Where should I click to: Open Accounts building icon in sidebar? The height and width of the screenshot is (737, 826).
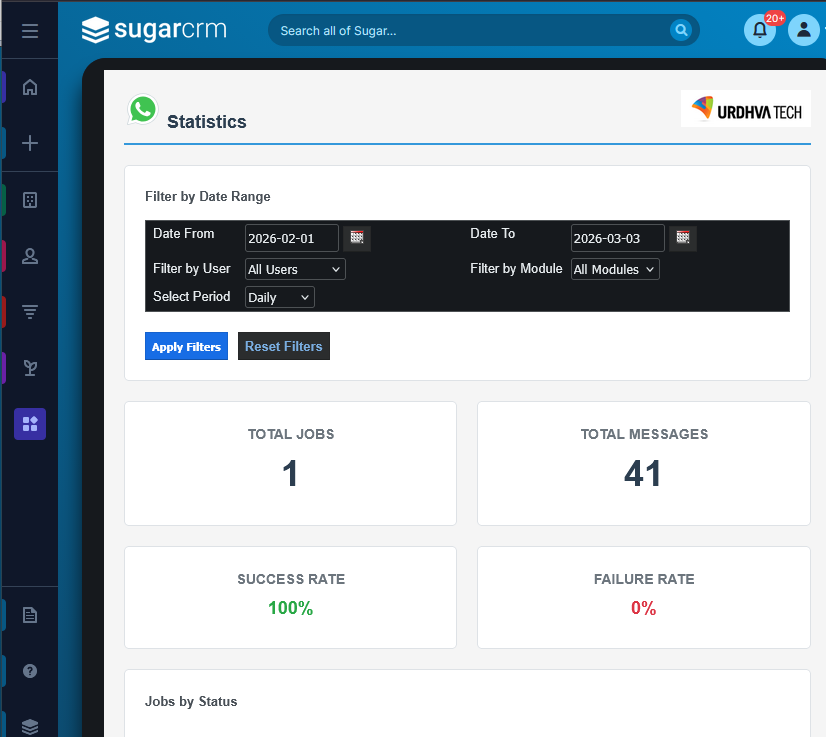[x=30, y=200]
